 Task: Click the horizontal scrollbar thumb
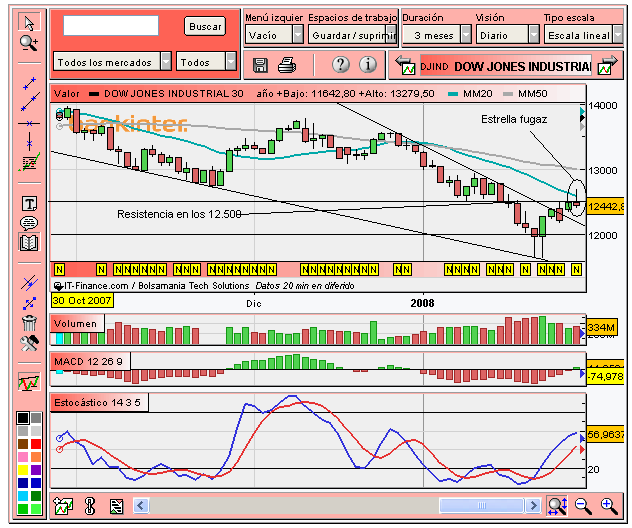point(482,505)
